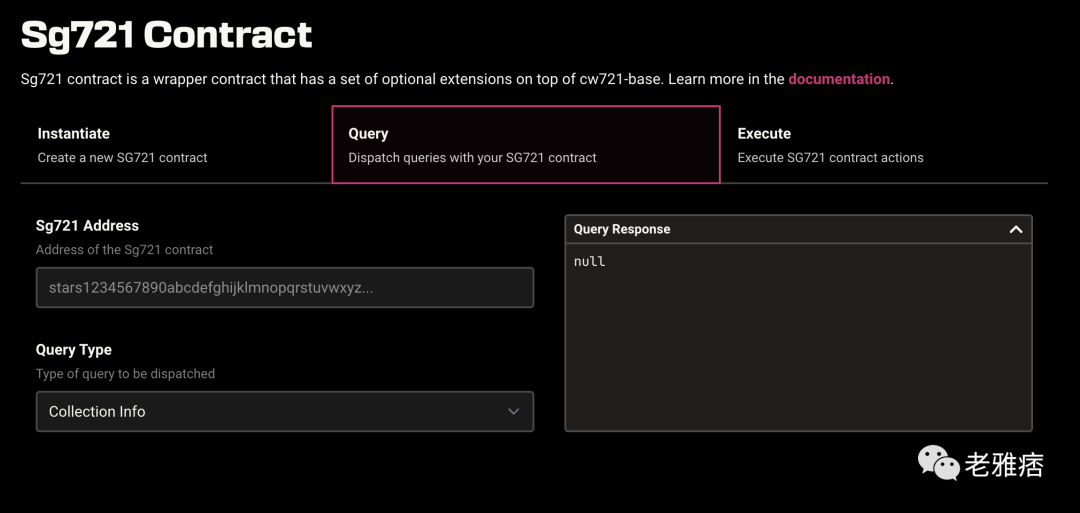The height and width of the screenshot is (513, 1080).
Task: Open the Collection Info query type dropdown
Action: 284,412
